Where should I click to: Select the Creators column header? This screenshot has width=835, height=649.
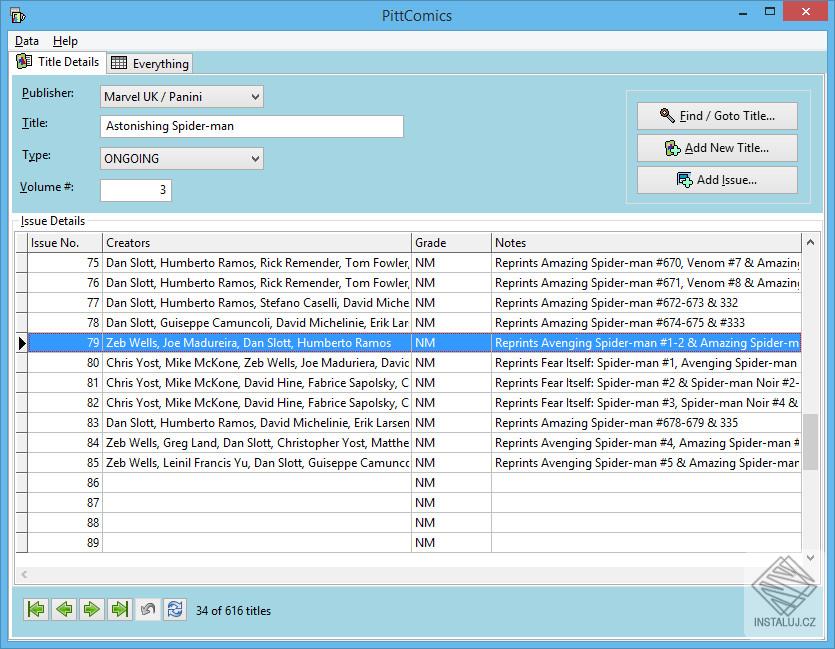tap(257, 243)
